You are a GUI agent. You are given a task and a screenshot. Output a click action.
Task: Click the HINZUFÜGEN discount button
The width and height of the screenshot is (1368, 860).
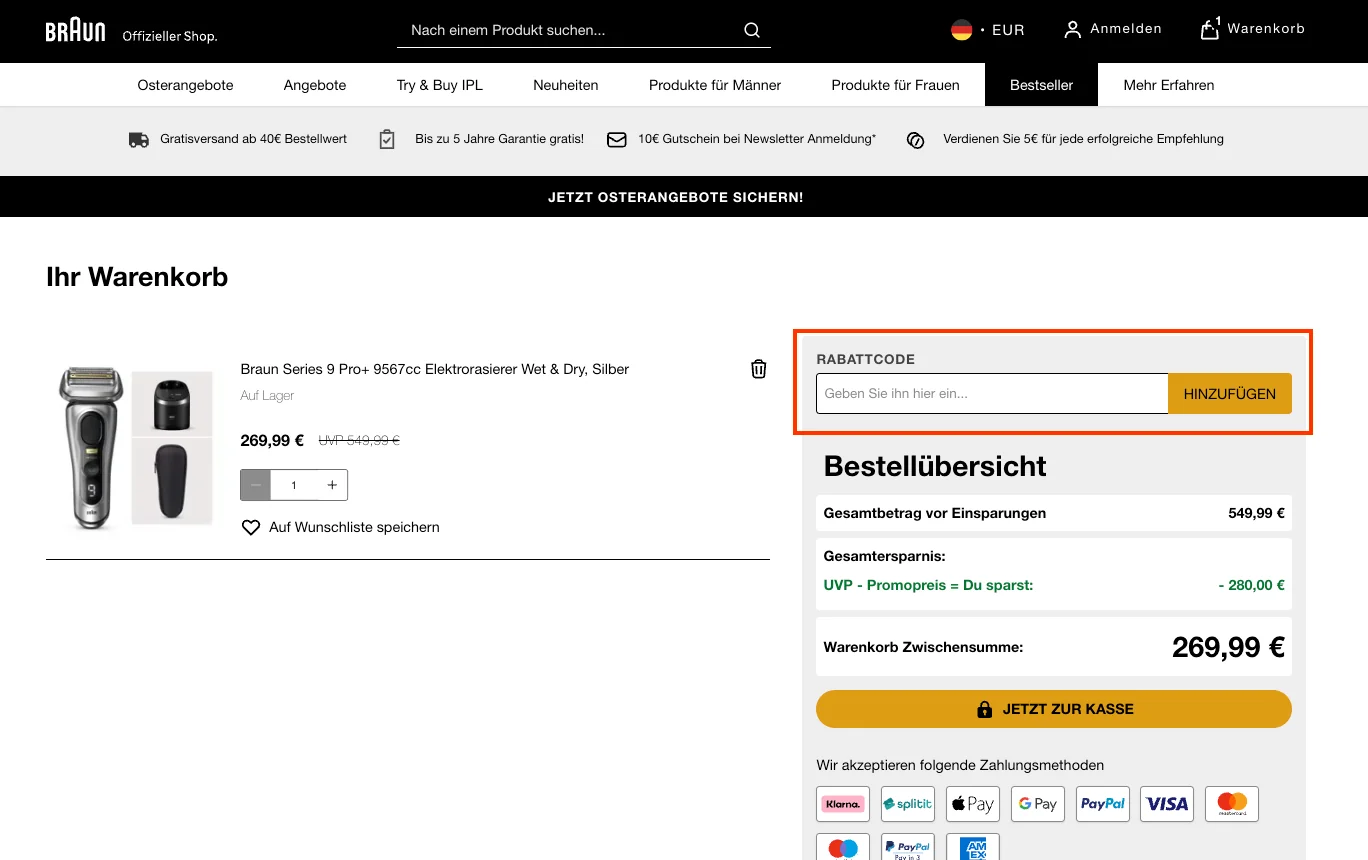pos(1229,394)
